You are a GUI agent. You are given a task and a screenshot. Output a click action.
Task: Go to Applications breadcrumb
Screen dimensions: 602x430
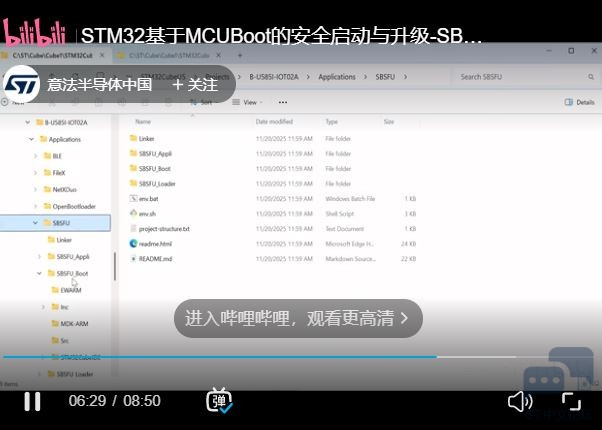[x=337, y=77]
